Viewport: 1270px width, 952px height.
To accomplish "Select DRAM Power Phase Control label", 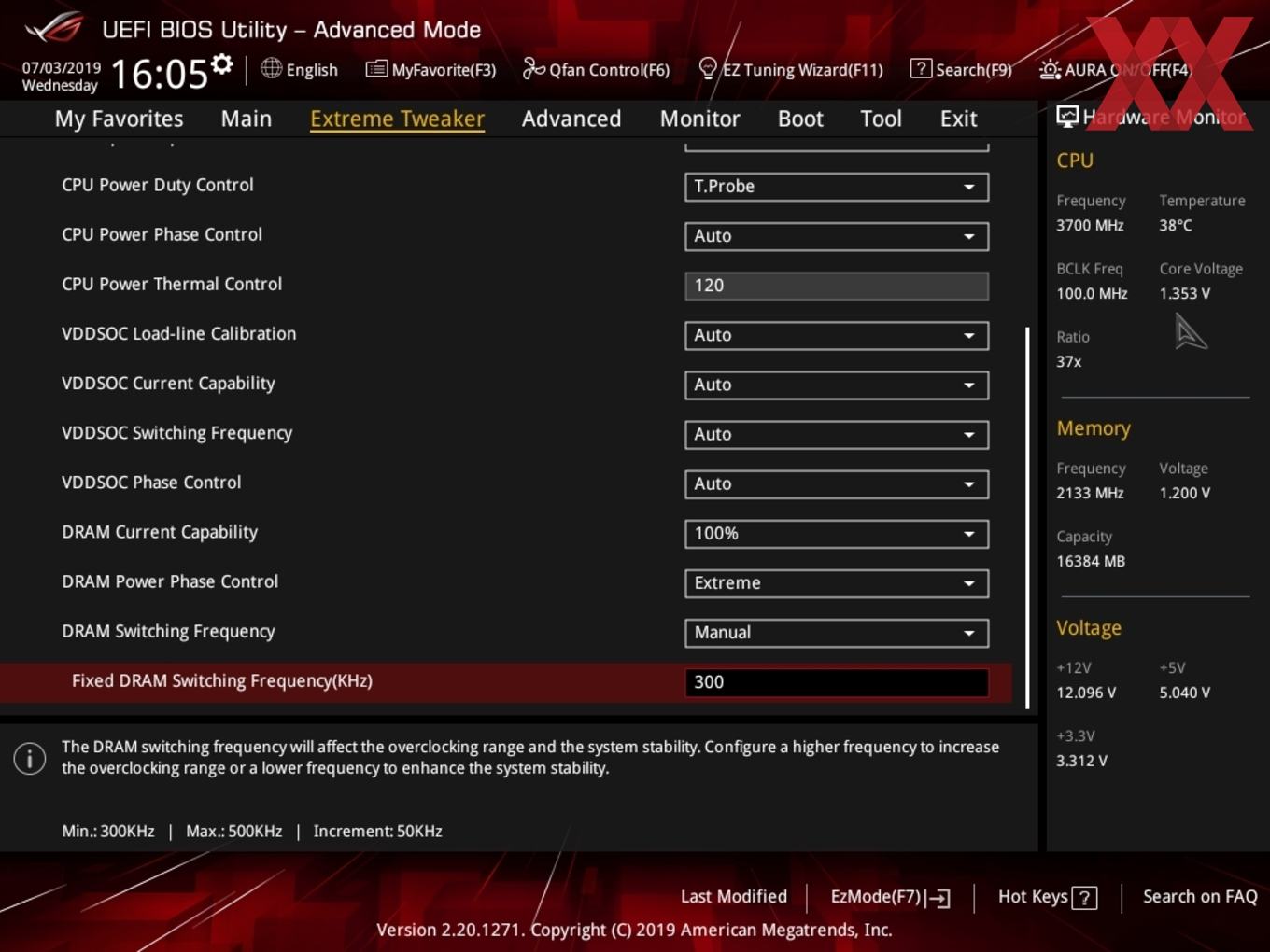I will click(x=170, y=581).
